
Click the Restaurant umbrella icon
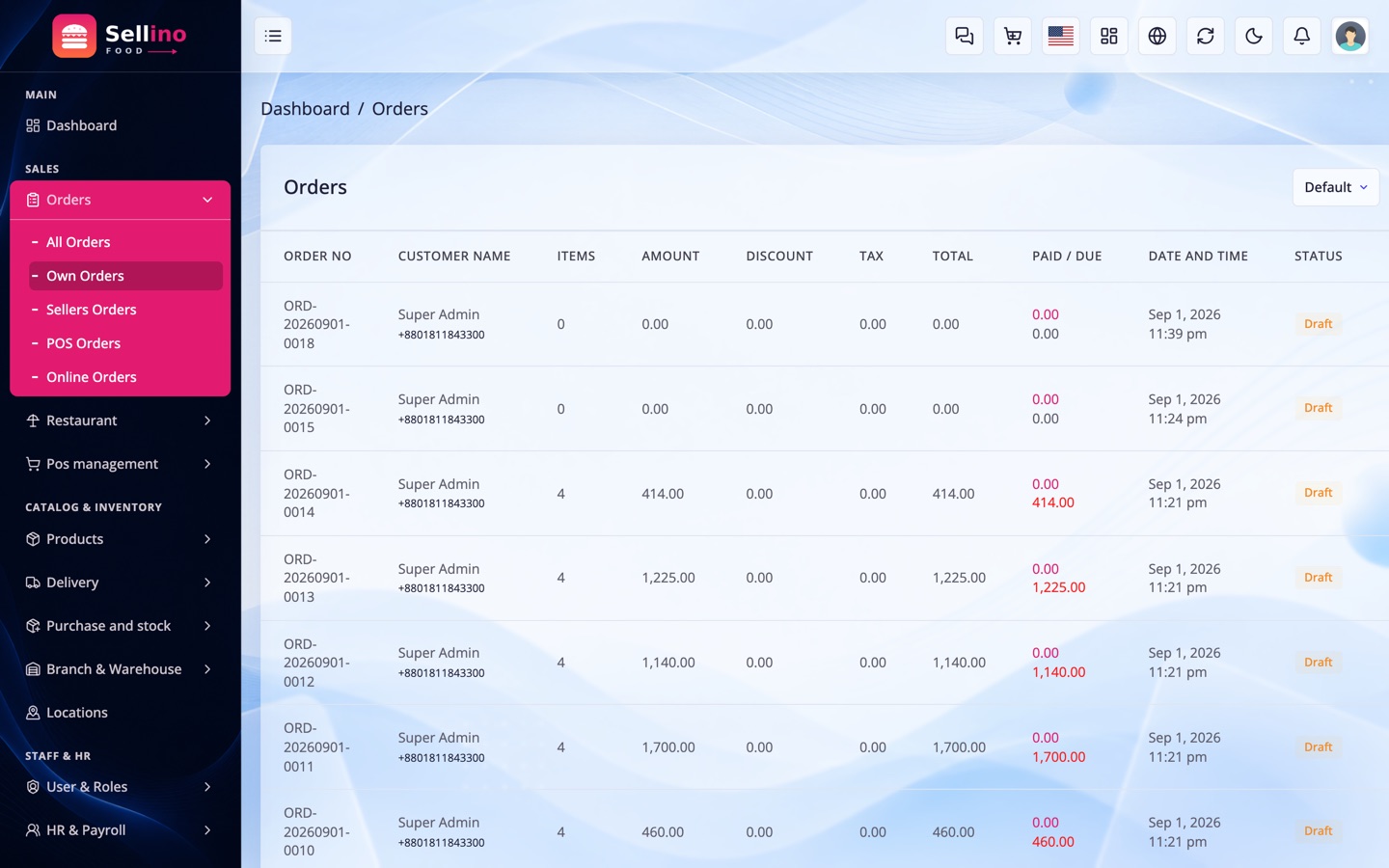point(33,420)
